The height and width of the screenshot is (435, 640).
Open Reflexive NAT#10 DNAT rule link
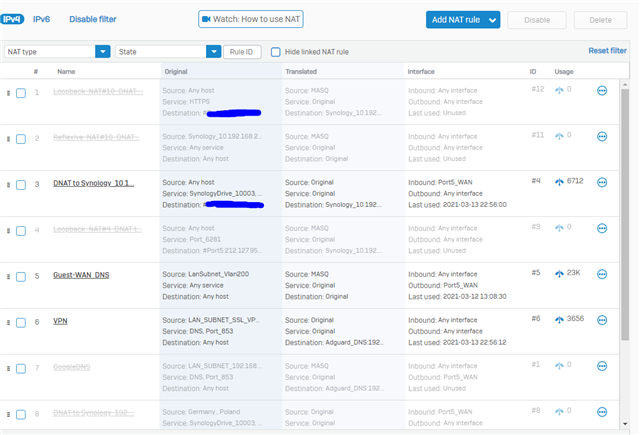point(96,137)
